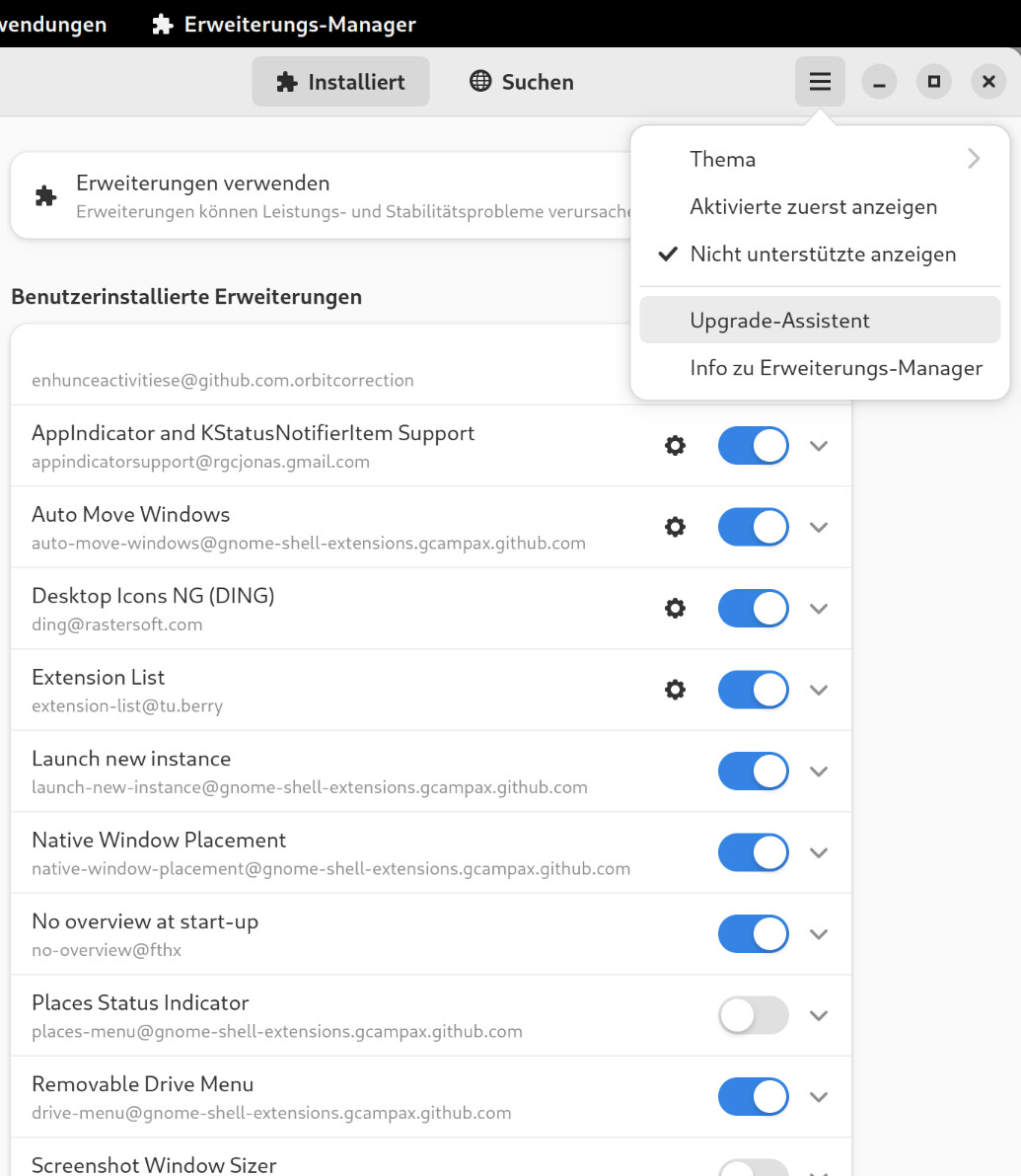Expand the Extension List row
The height and width of the screenshot is (1176, 1021).
pyautogui.click(x=819, y=690)
